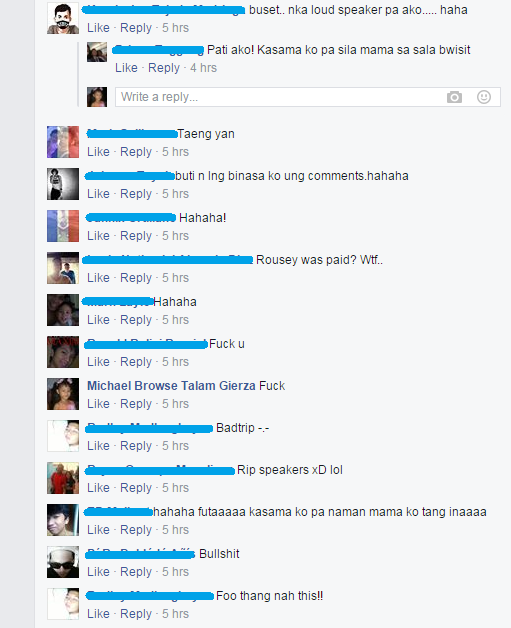Reply to the 'Fuck u' comment

(x=136, y=362)
